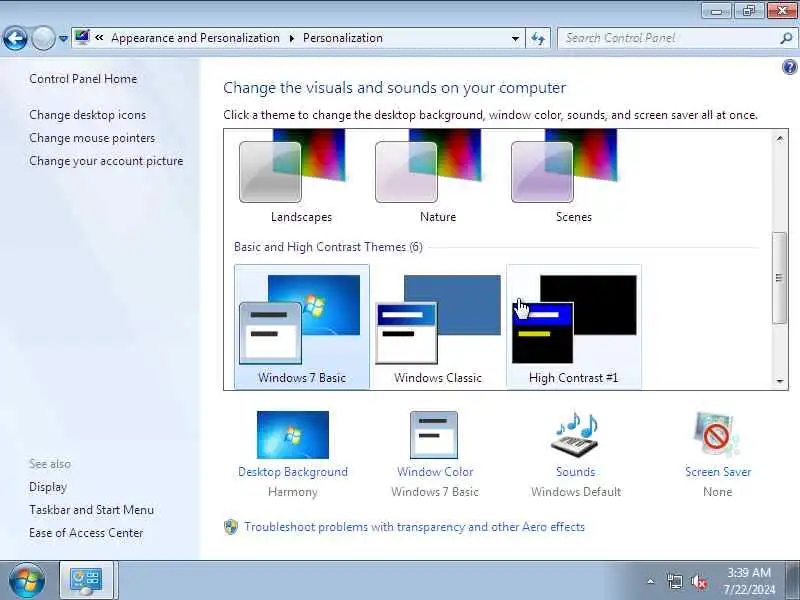Click the Windows Default sounds label
Image resolution: width=800 pixels, height=600 pixels.
tap(576, 492)
